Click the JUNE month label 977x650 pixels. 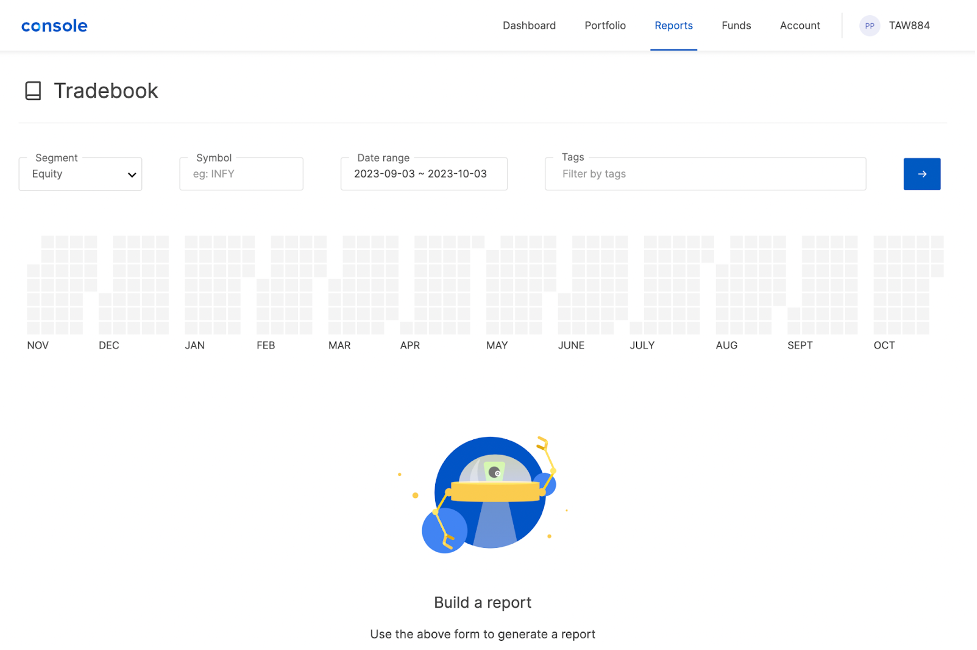571,345
